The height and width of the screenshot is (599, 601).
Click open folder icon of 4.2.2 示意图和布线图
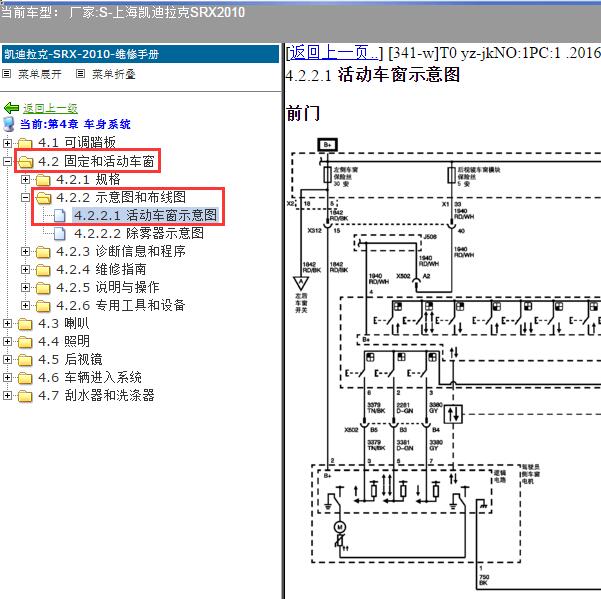point(43,198)
